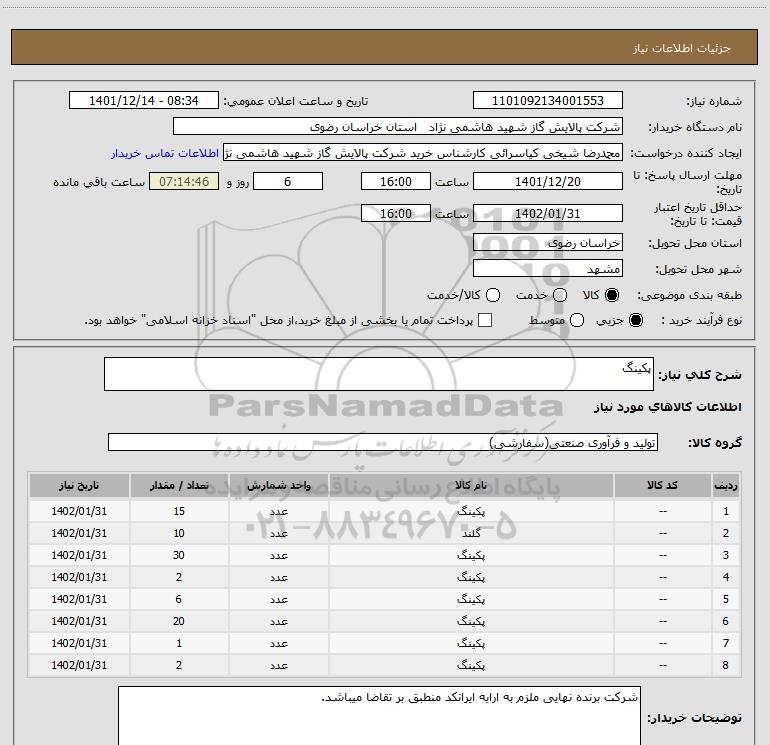Click the delivery city field مشهد
The height and width of the screenshot is (745, 770).
click(x=548, y=269)
